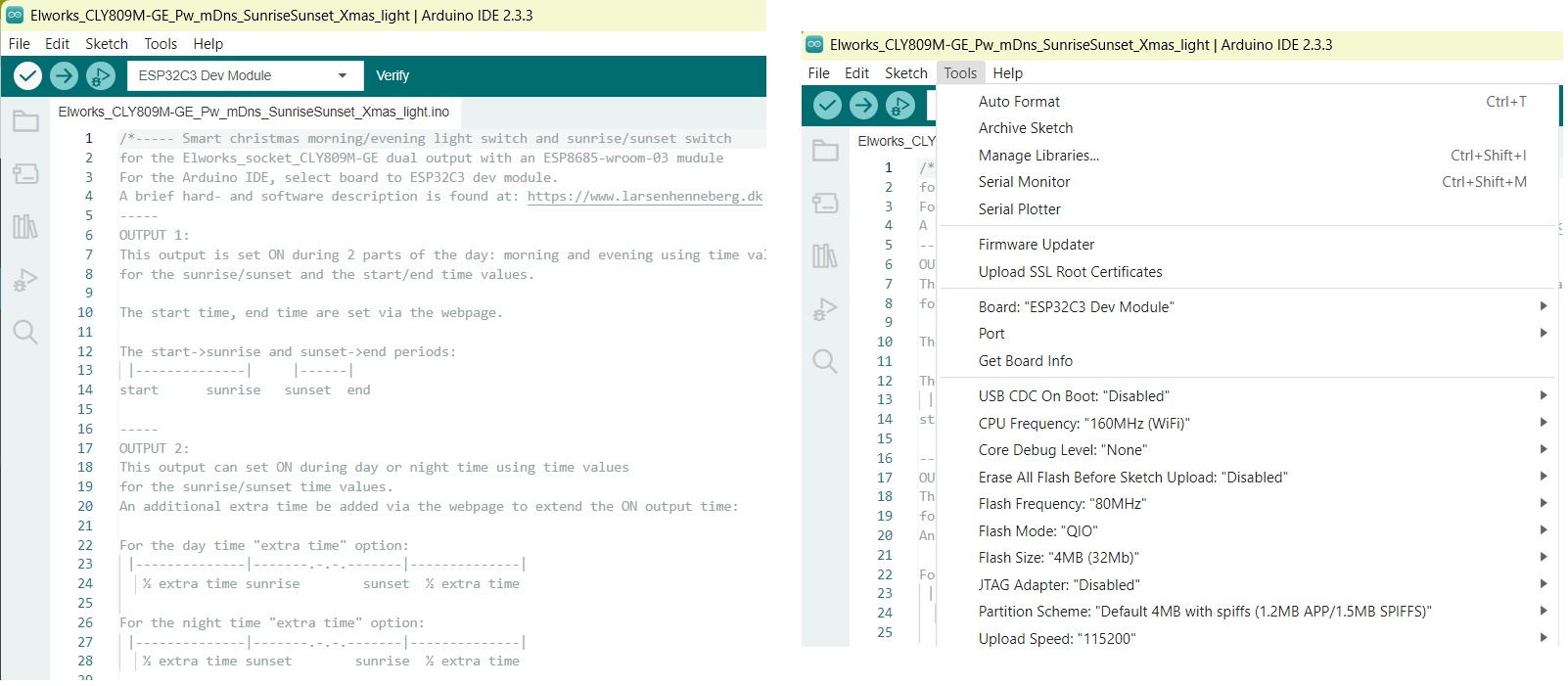Launch Firmware Updater from Tools menu
This screenshot has width=1568, height=686.
[1247, 245]
